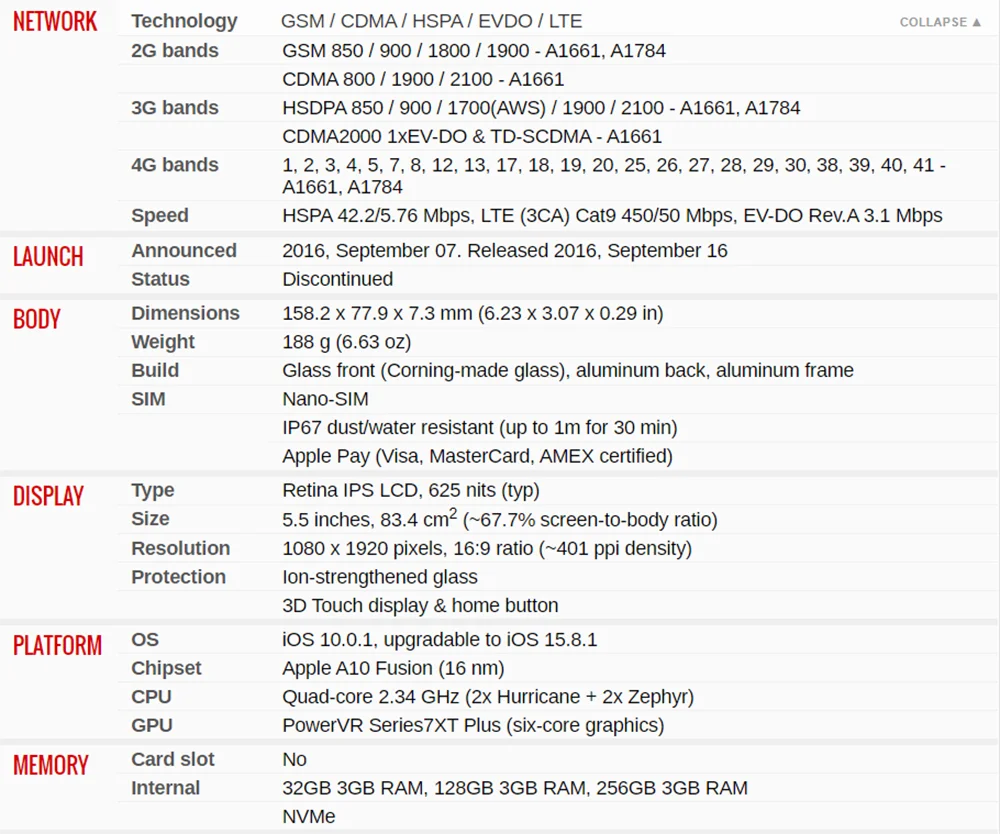Select the GPU label in Platform
The image size is (1000, 834).
[x=151, y=725]
